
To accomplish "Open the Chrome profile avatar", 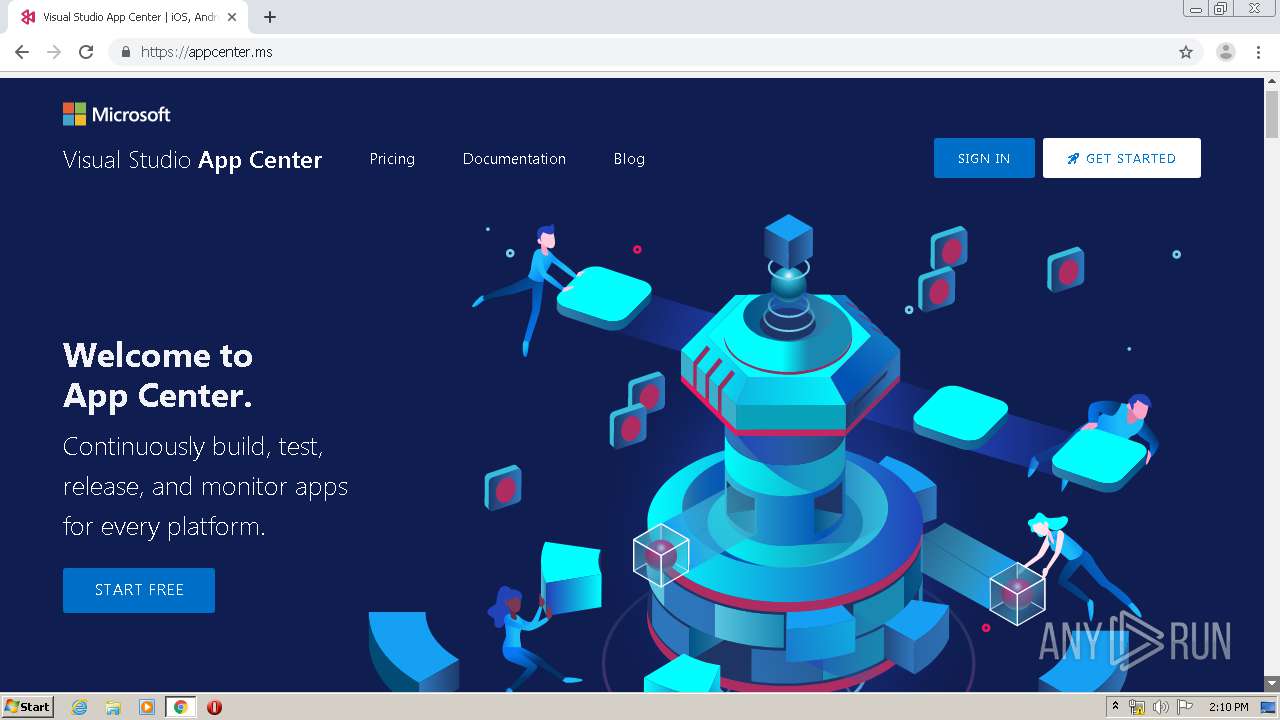I will coord(1226,52).
